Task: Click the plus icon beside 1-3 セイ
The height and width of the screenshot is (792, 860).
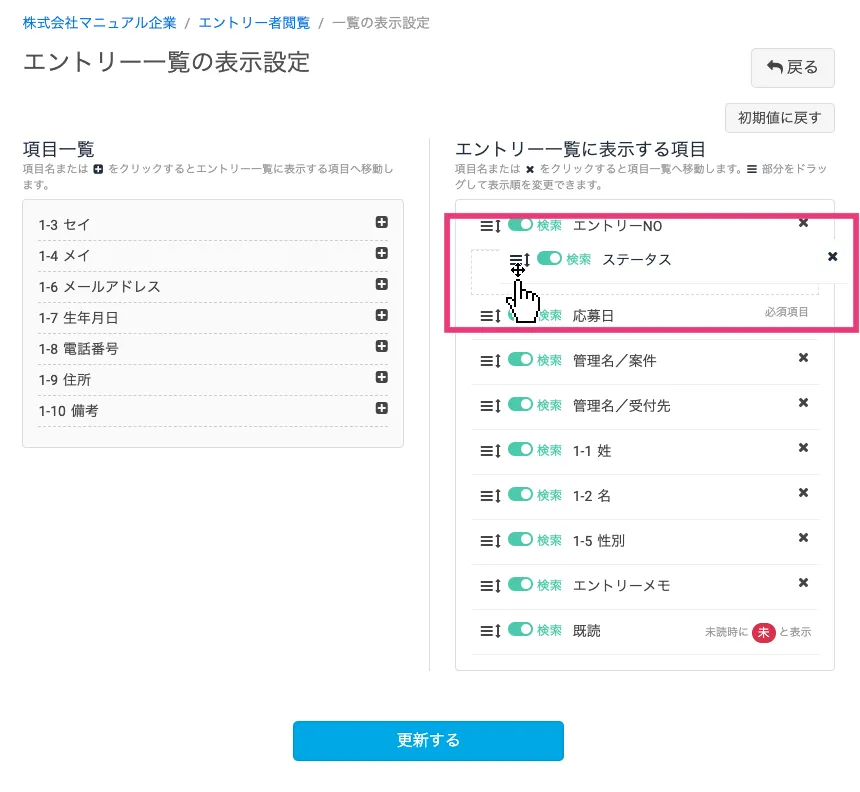Action: point(381,223)
